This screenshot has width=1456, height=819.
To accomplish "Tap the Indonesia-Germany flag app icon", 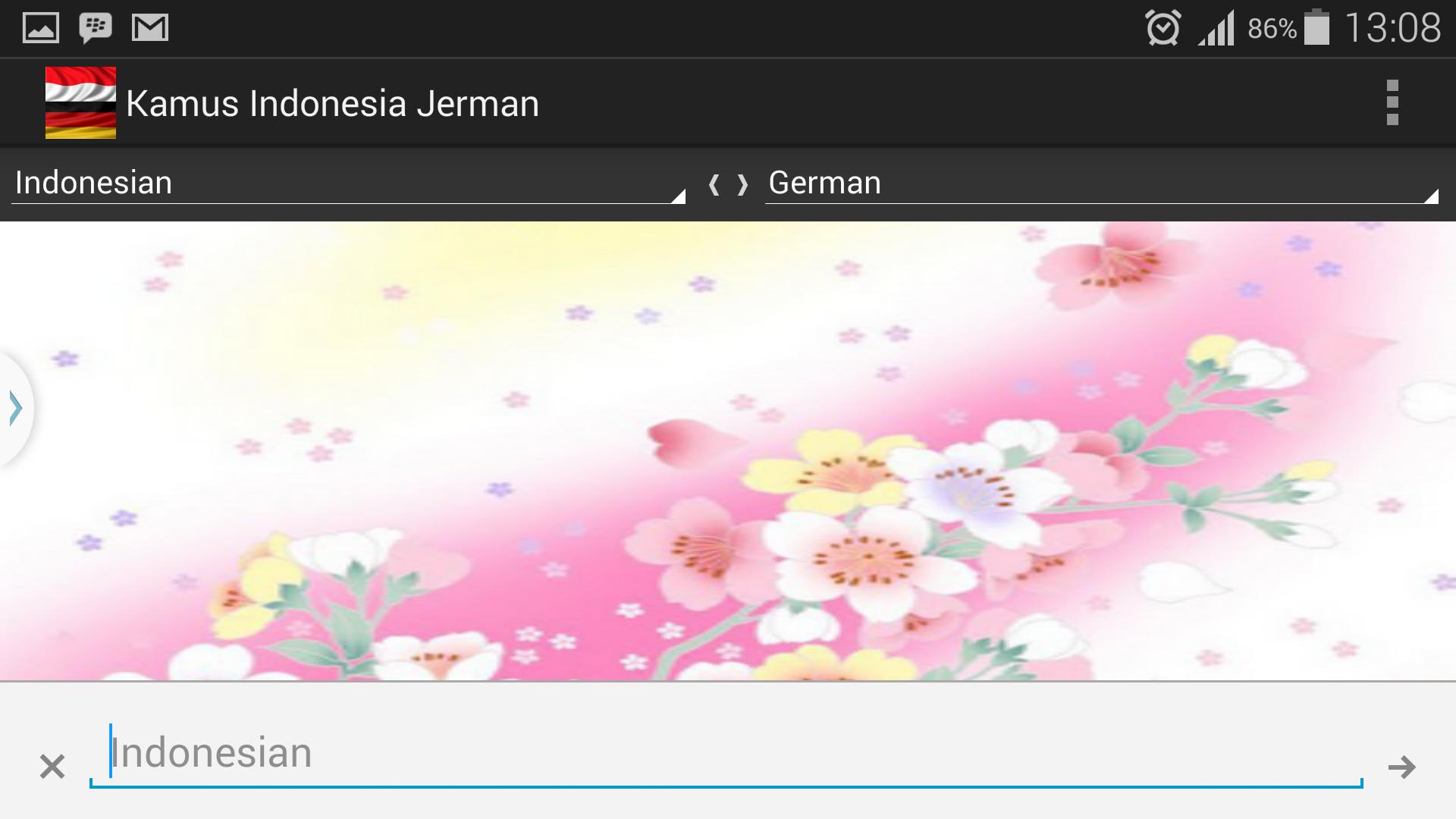I will coord(80,103).
